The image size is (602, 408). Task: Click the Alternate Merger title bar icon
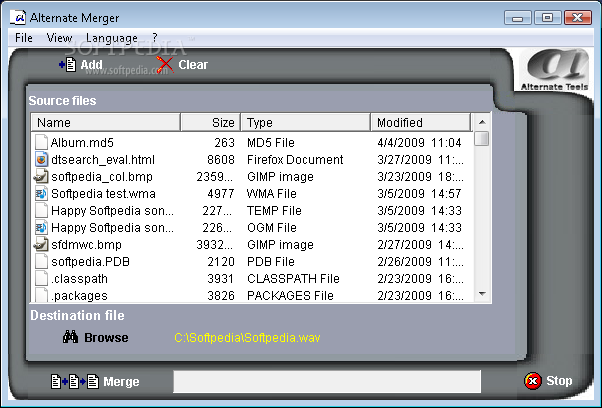18,17
